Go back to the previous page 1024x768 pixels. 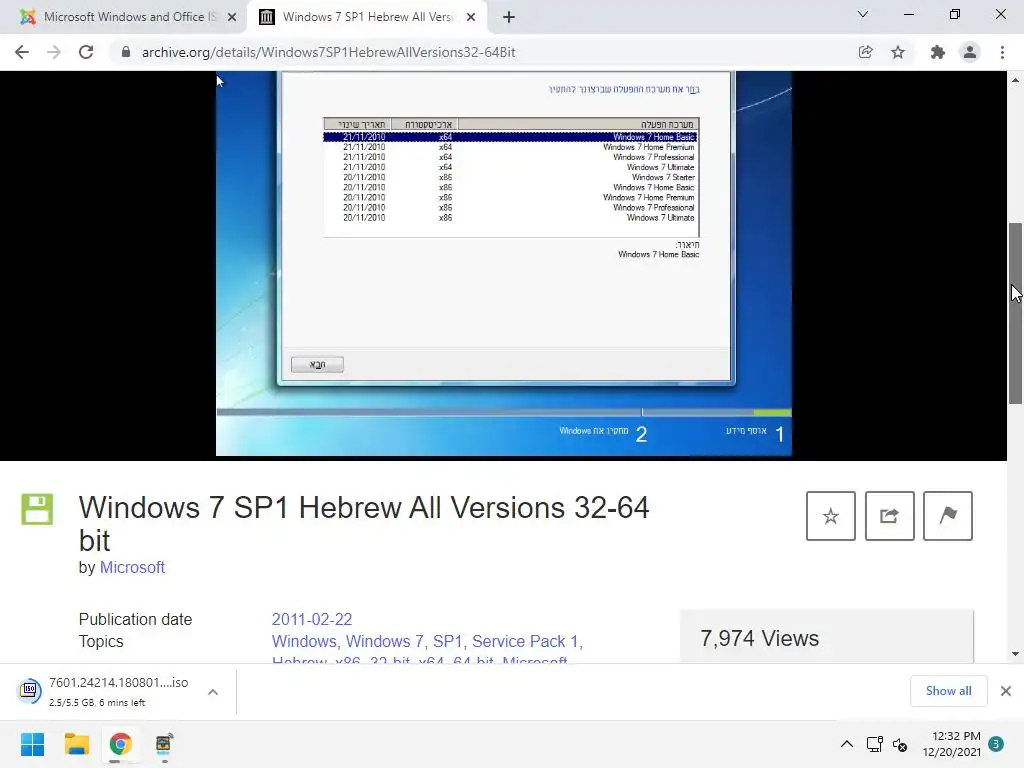[x=22, y=52]
